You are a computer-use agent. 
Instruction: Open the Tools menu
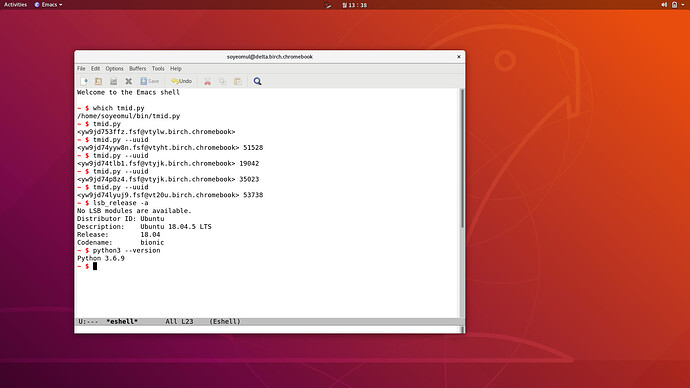[x=158, y=69]
